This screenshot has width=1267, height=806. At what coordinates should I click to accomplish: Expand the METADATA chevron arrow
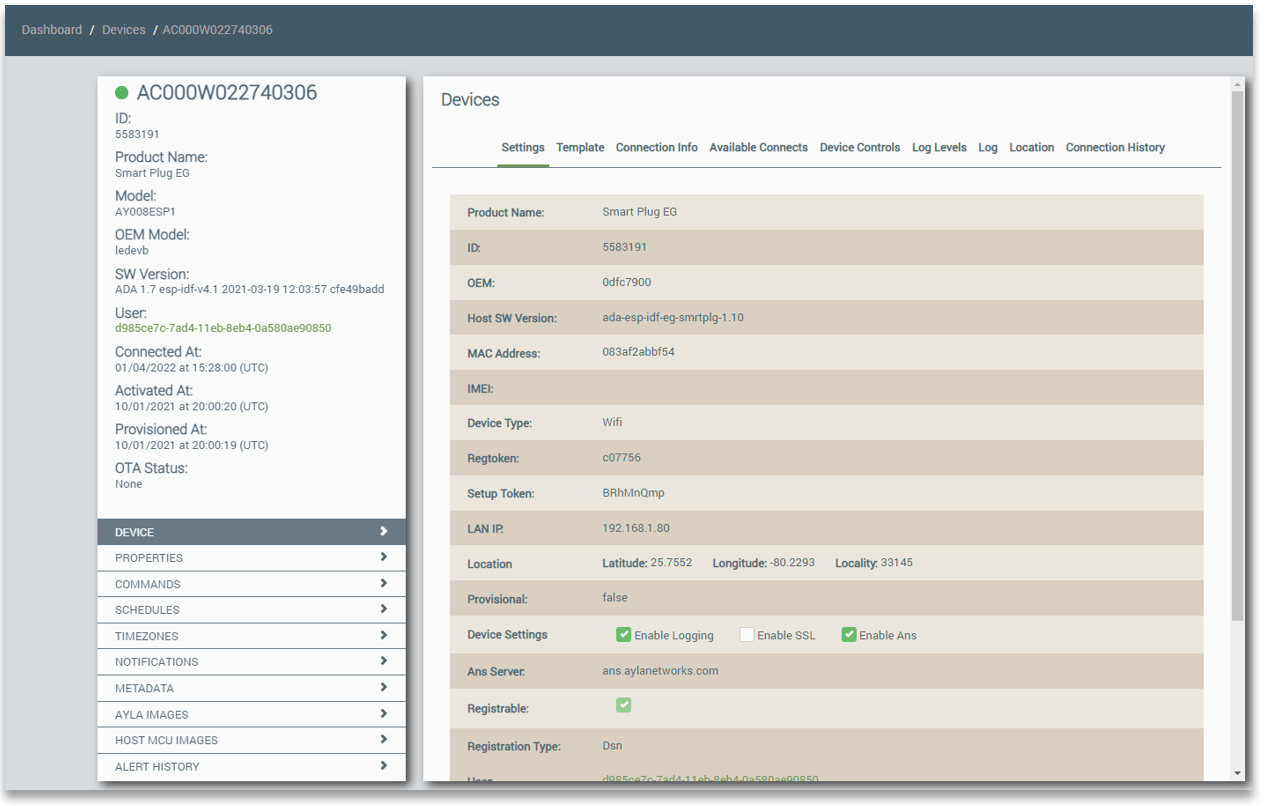coord(383,687)
